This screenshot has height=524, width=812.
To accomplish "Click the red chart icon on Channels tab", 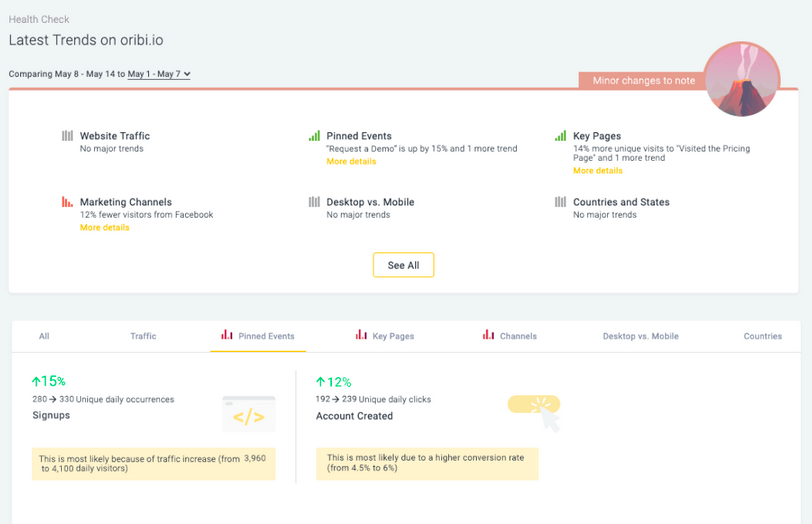I will click(x=488, y=334).
